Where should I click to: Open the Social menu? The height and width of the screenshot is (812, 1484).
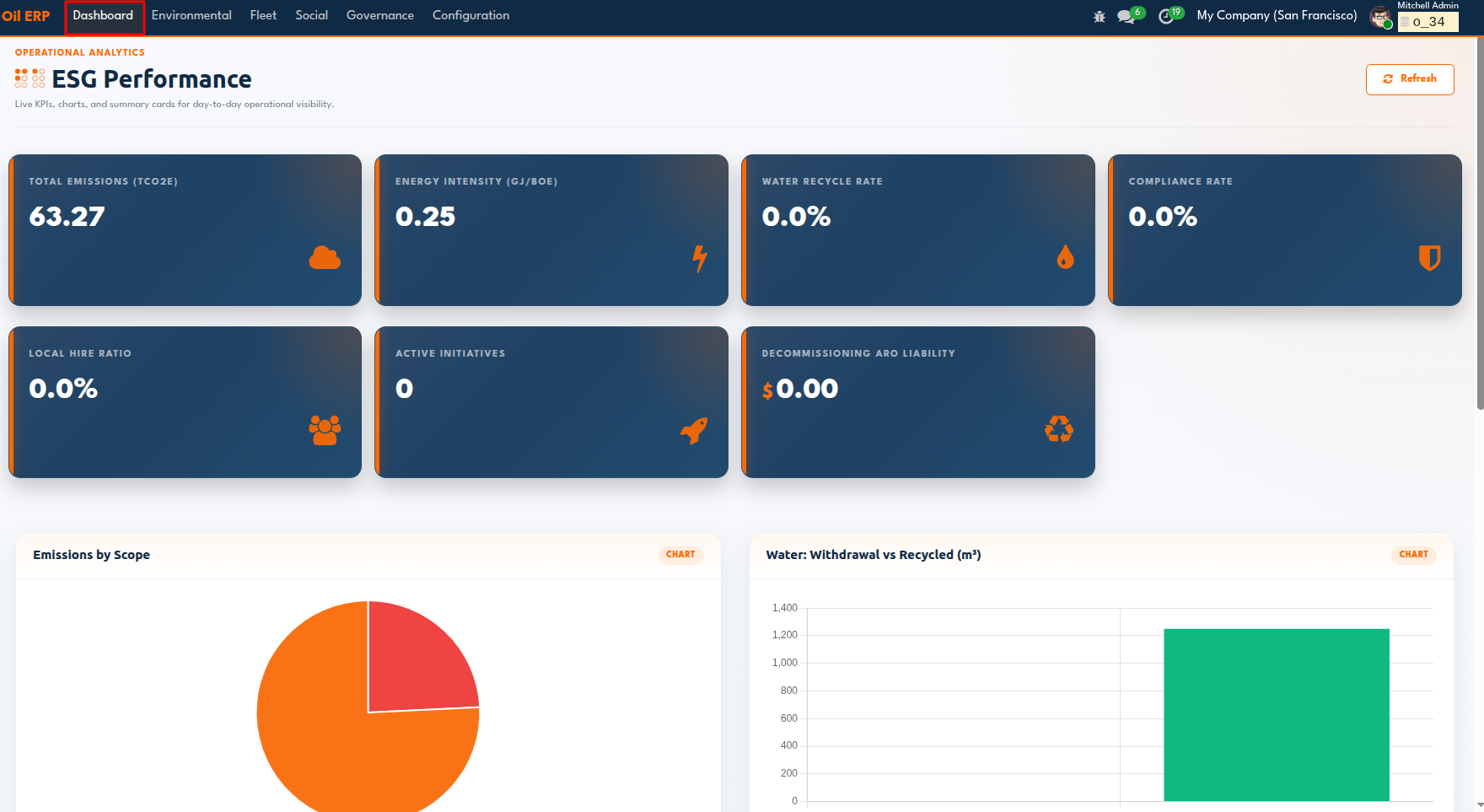click(x=311, y=16)
